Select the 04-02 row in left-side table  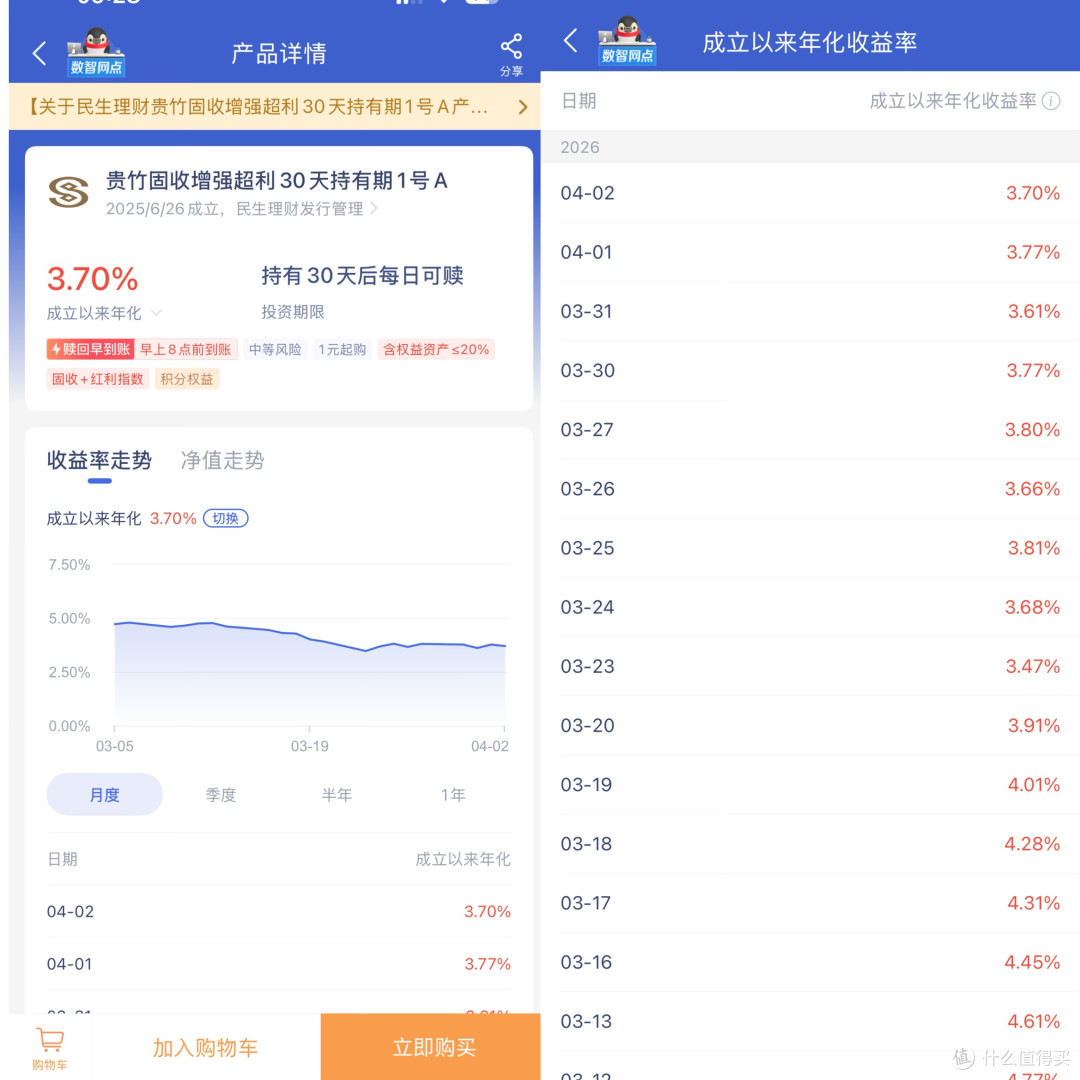[x=279, y=911]
